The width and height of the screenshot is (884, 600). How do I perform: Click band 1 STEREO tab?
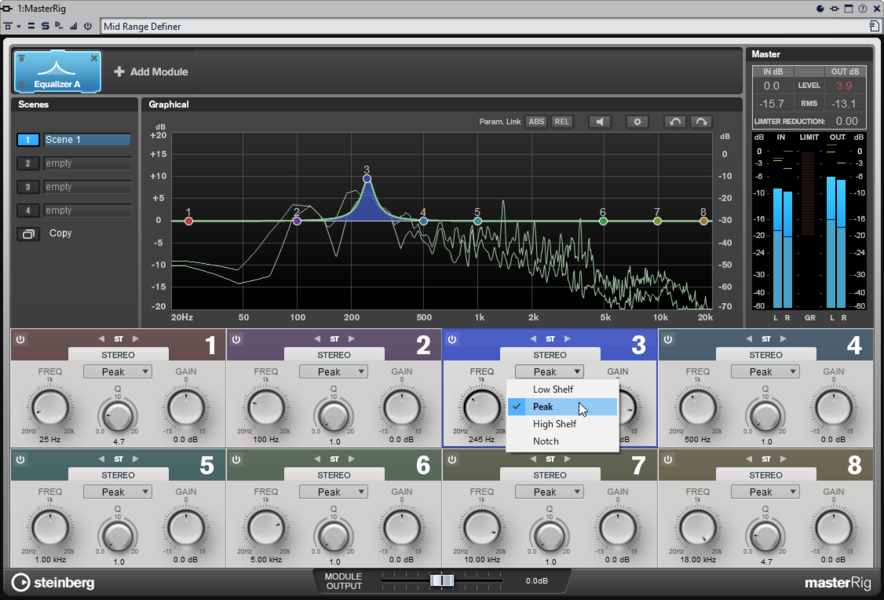click(118, 355)
